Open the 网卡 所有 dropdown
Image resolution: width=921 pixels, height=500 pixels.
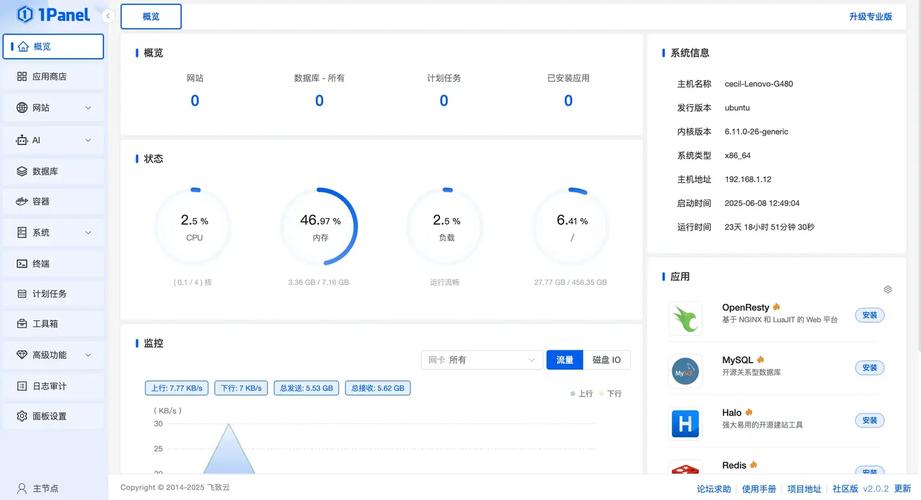481,360
